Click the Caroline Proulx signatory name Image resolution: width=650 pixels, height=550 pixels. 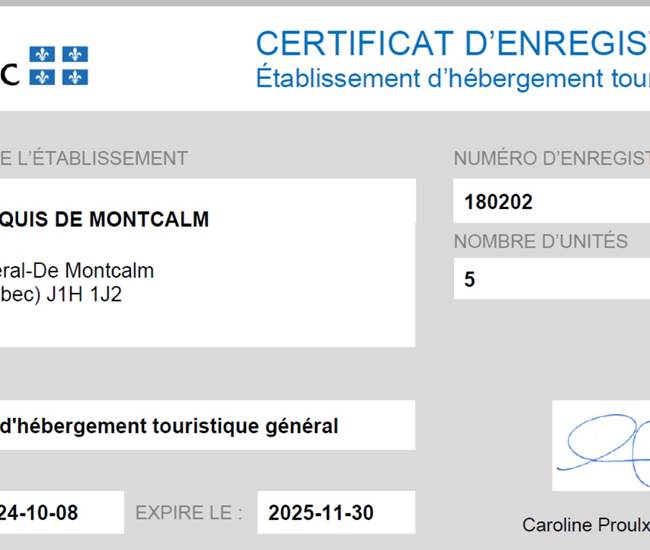point(586,525)
